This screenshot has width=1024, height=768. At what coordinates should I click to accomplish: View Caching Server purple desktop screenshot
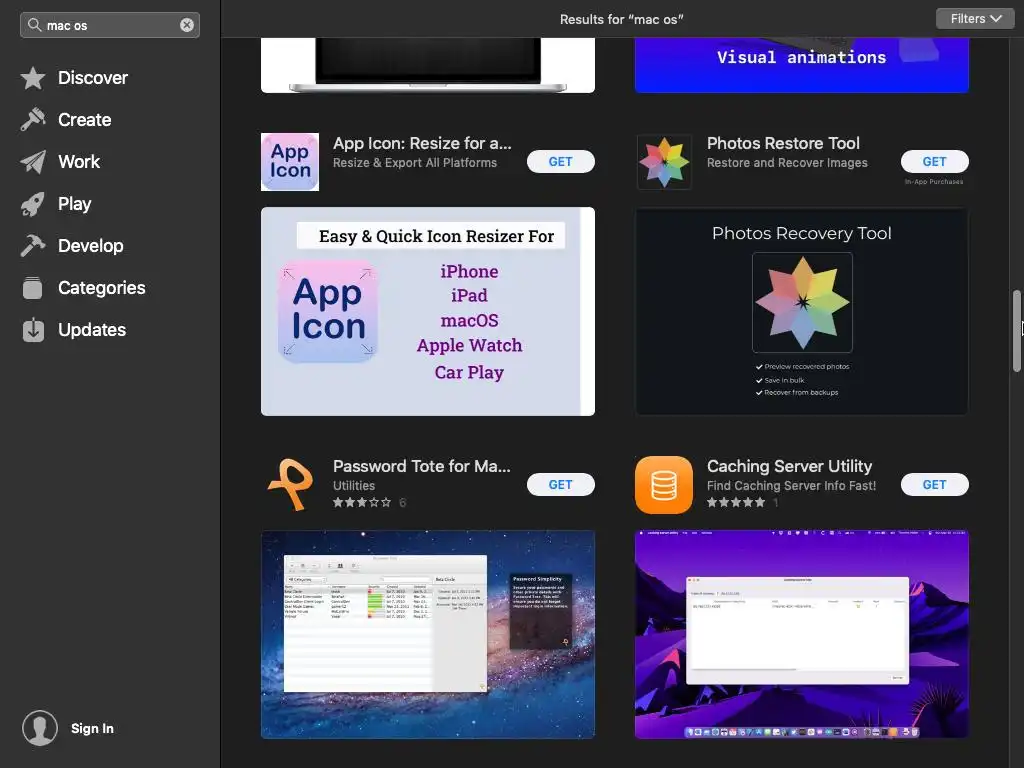tap(802, 634)
